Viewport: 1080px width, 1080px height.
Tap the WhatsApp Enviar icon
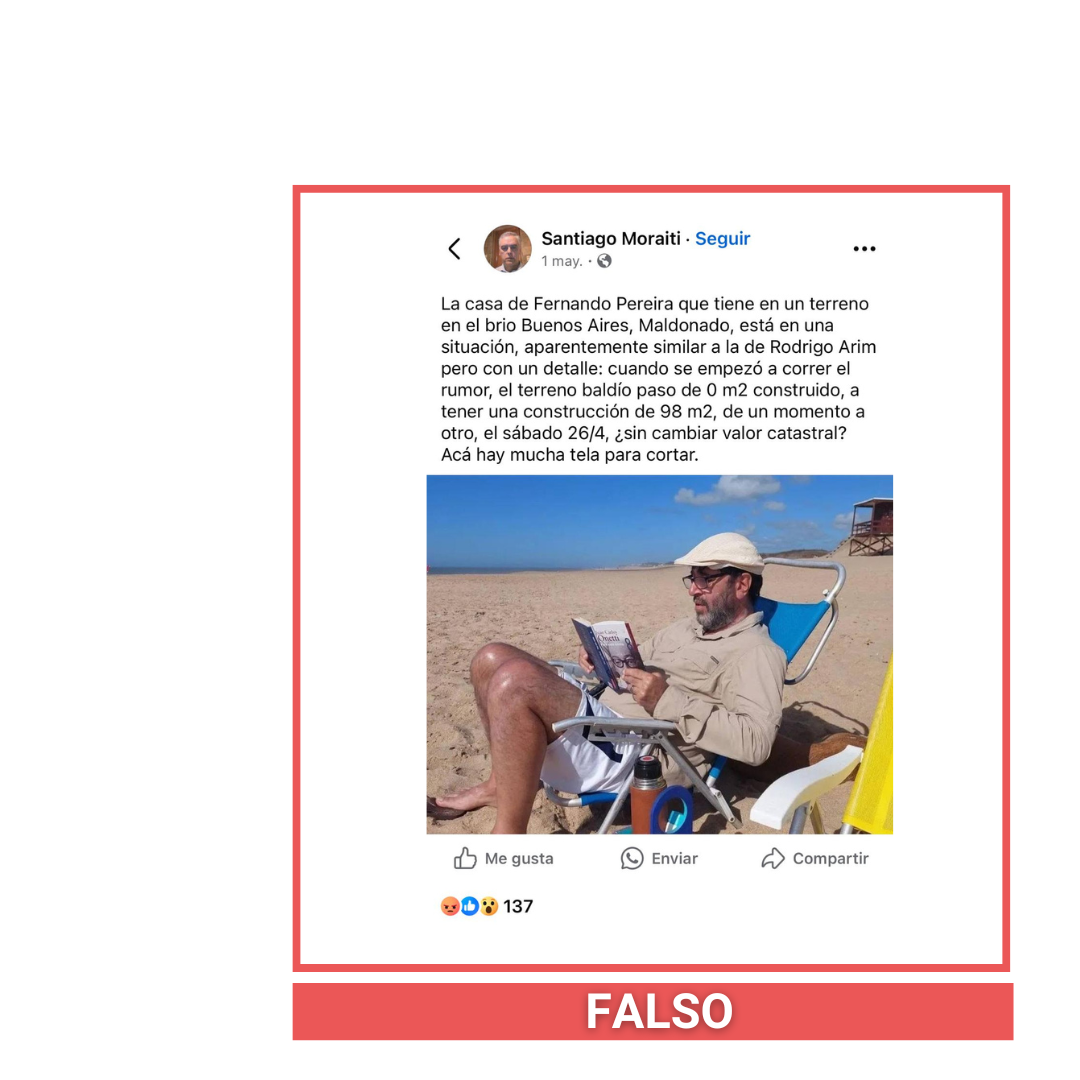click(x=632, y=858)
